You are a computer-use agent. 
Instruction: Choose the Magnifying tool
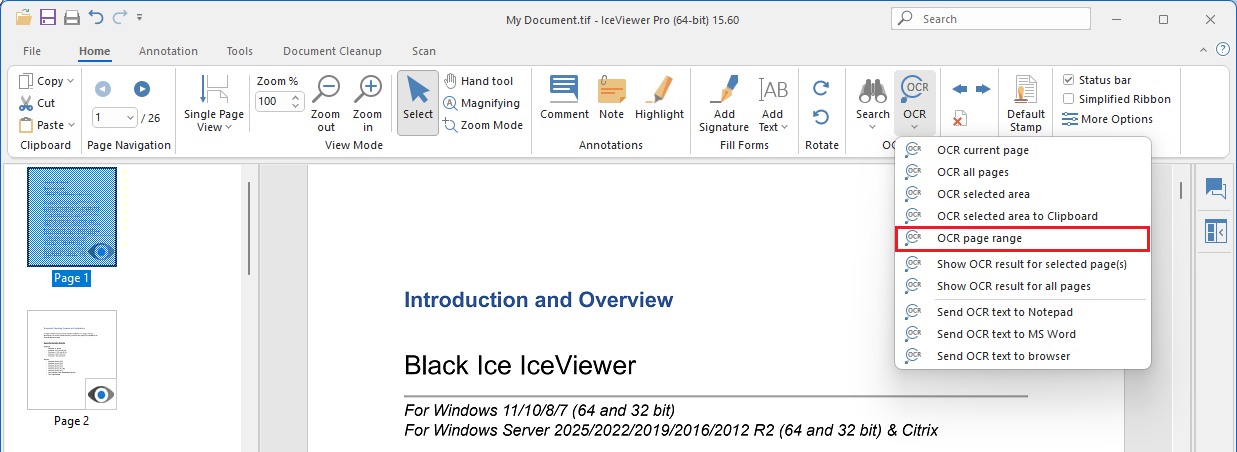pos(481,103)
